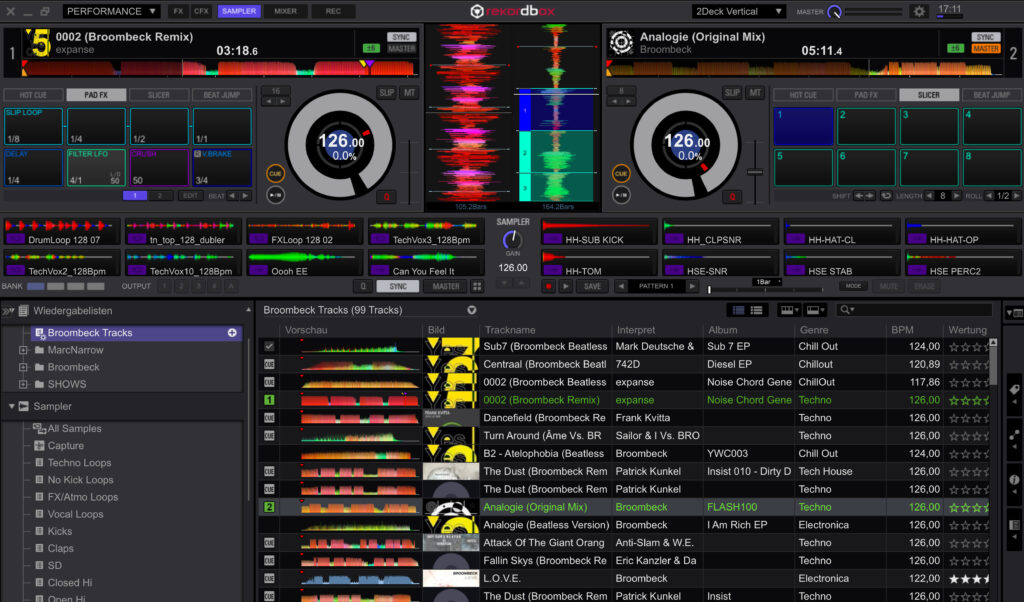The image size is (1024, 602).
Task: Click the info icon in right sidebar
Action: pos(1014,480)
